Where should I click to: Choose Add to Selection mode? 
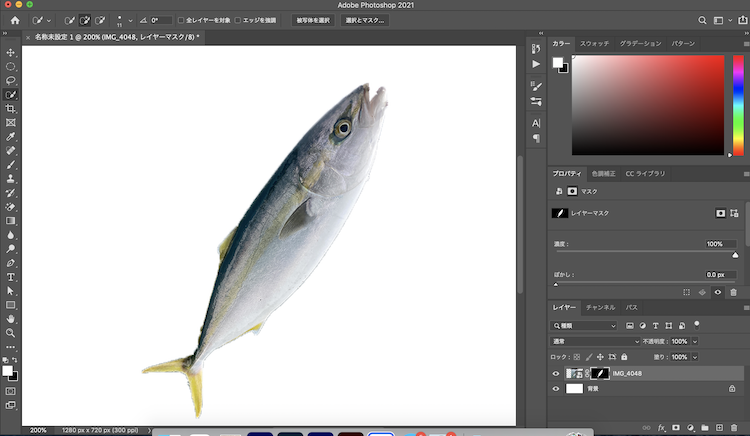click(85, 21)
